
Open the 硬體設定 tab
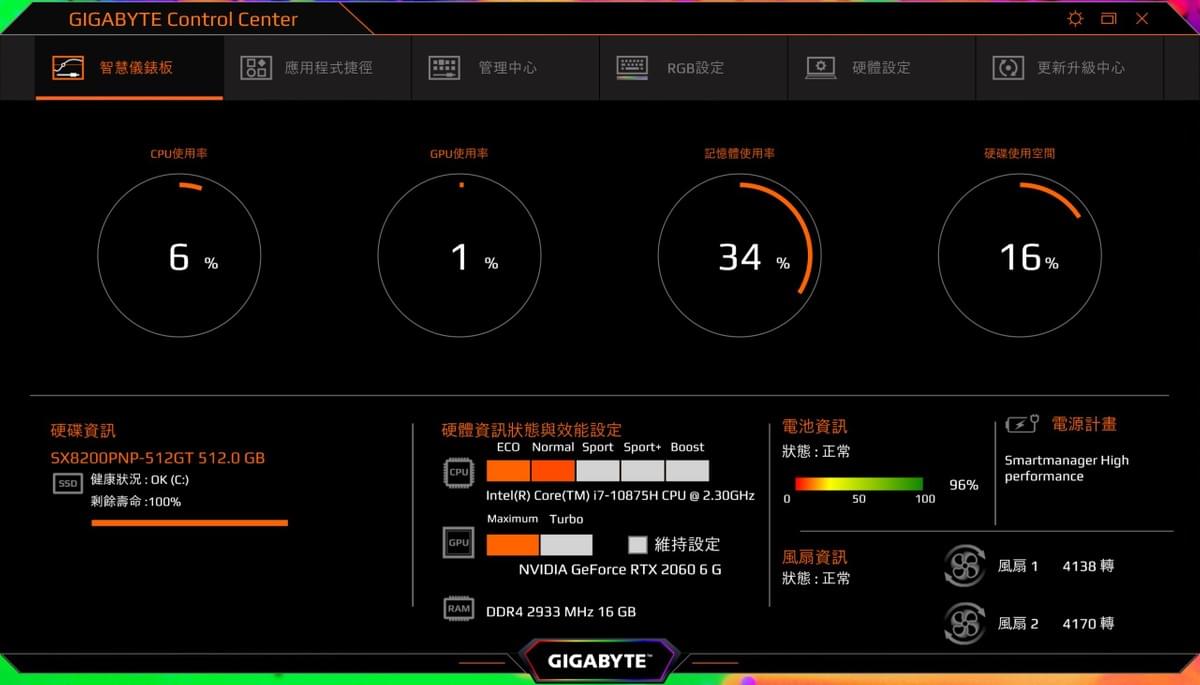[881, 68]
